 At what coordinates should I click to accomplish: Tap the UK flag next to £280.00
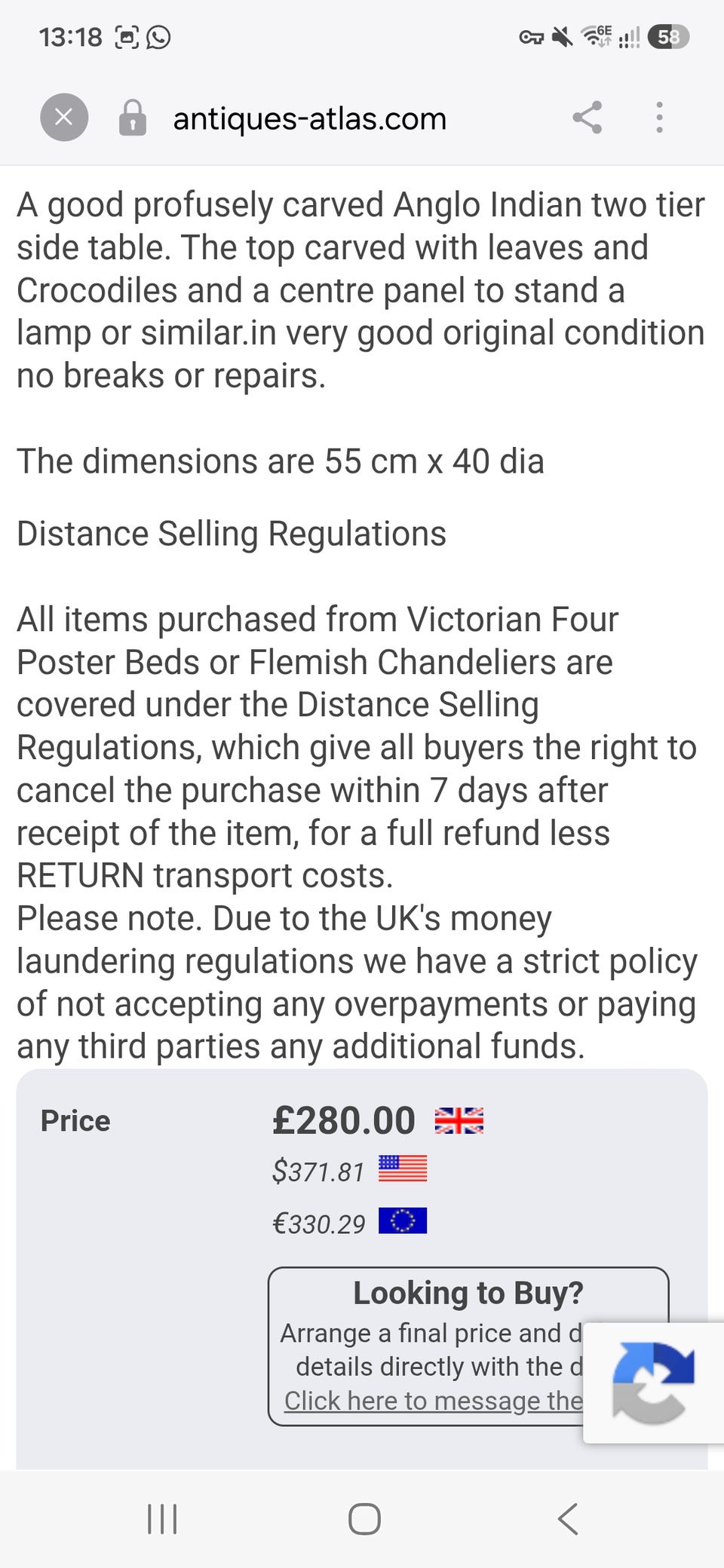click(459, 1121)
